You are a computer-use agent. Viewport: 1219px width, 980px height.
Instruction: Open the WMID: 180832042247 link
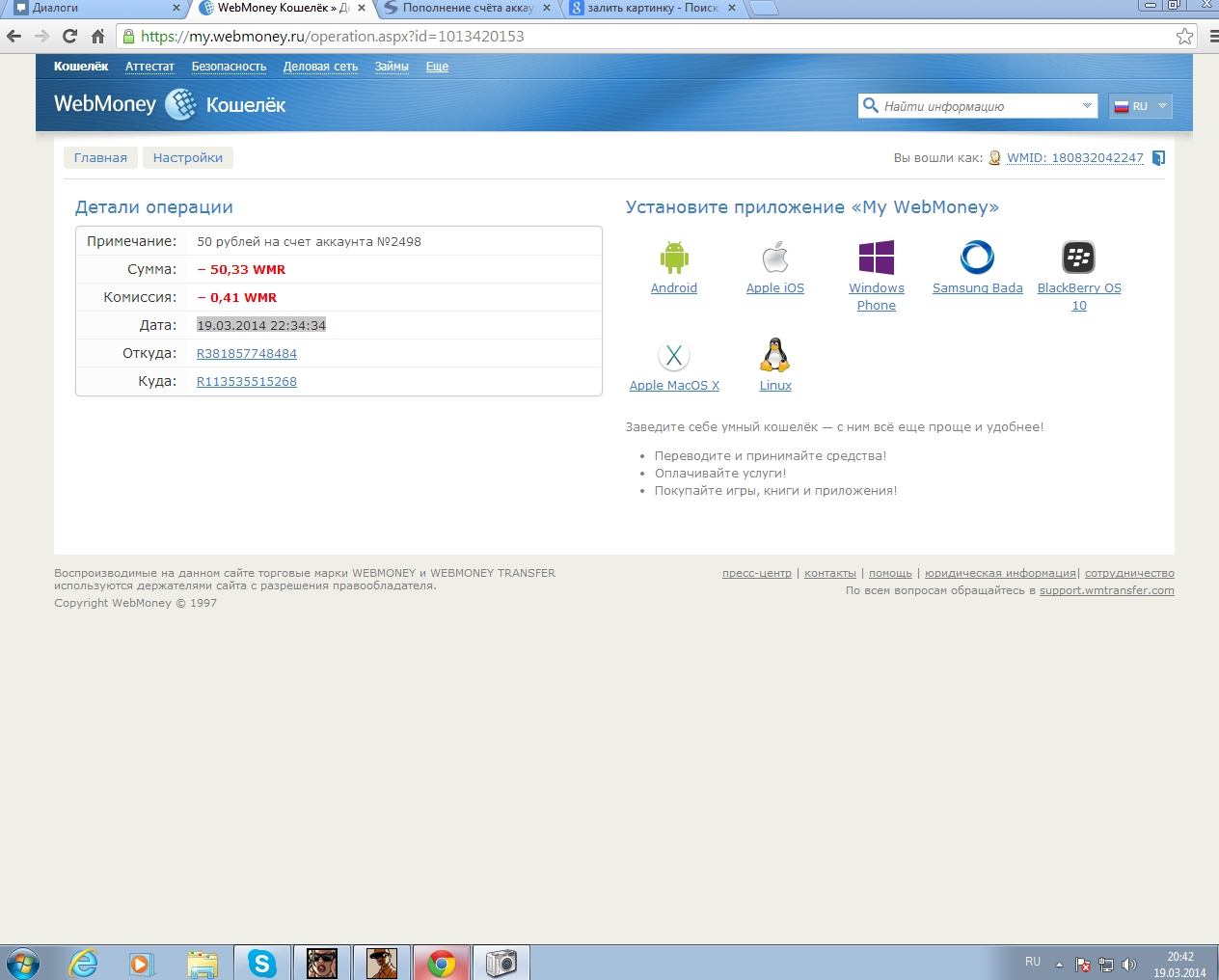click(x=1075, y=158)
